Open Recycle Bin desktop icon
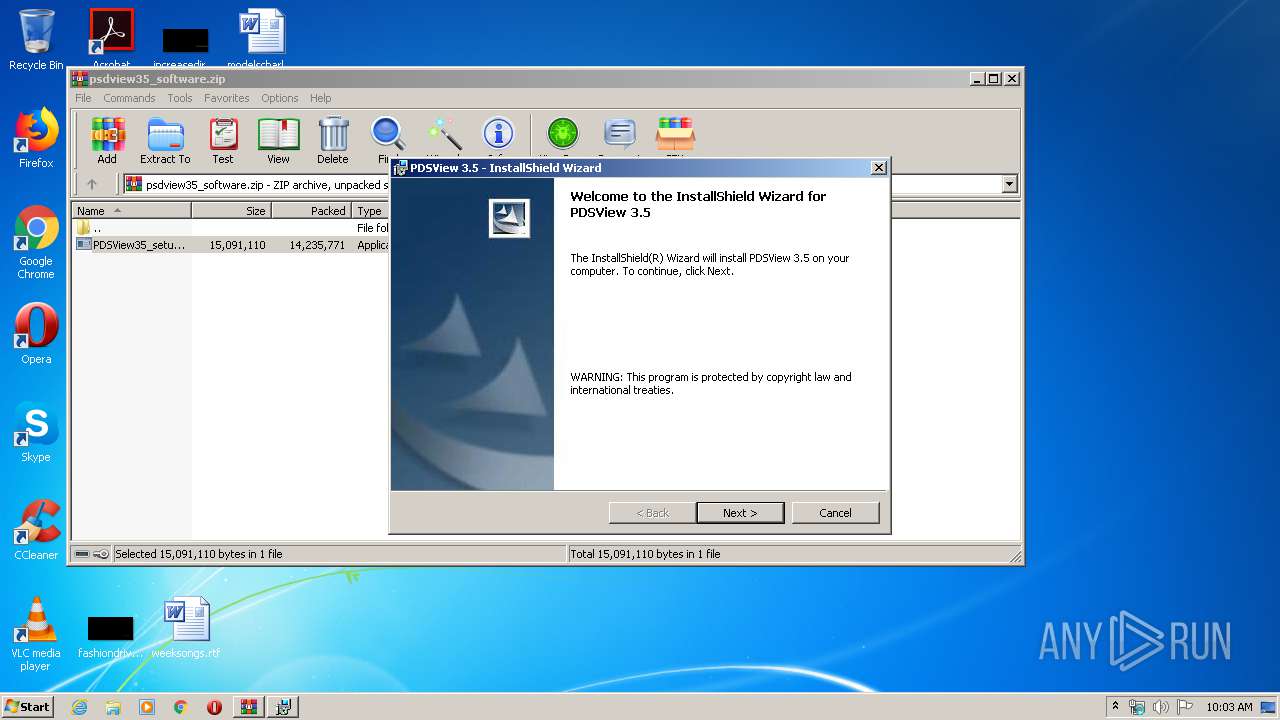The image size is (1280, 720). pos(36,40)
